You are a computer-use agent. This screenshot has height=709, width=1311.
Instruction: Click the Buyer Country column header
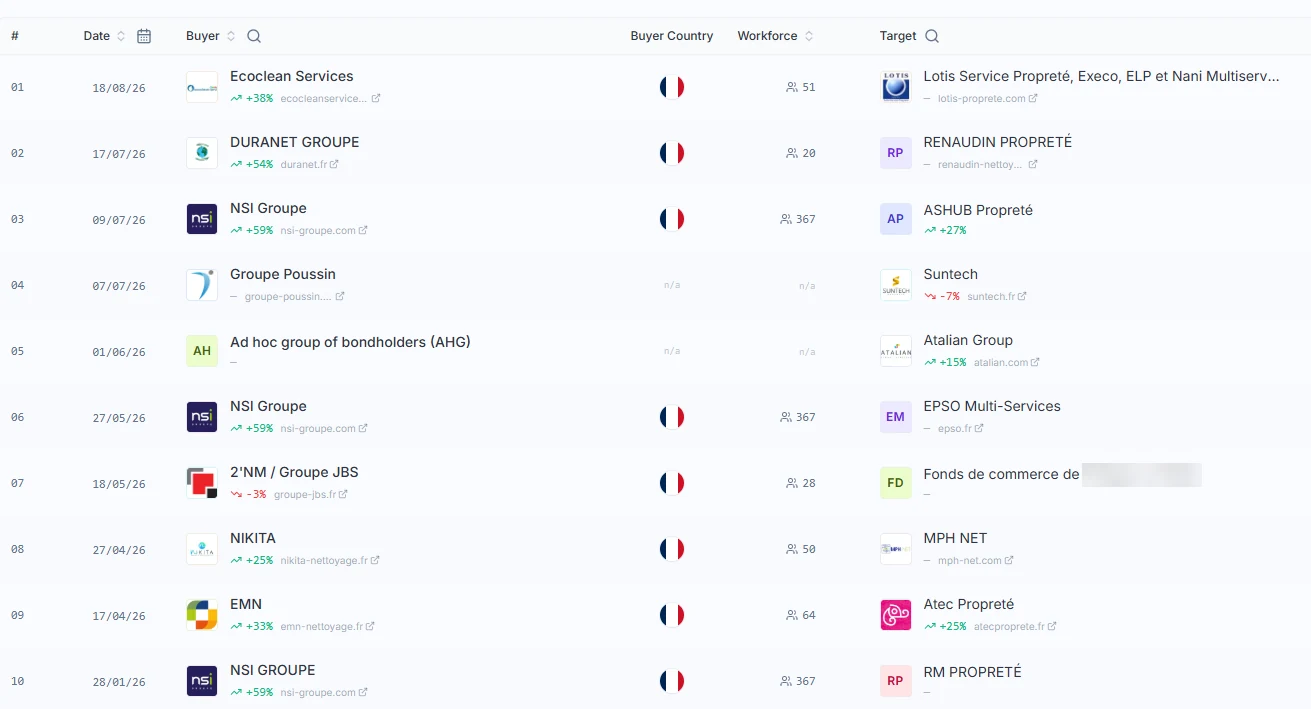point(672,36)
